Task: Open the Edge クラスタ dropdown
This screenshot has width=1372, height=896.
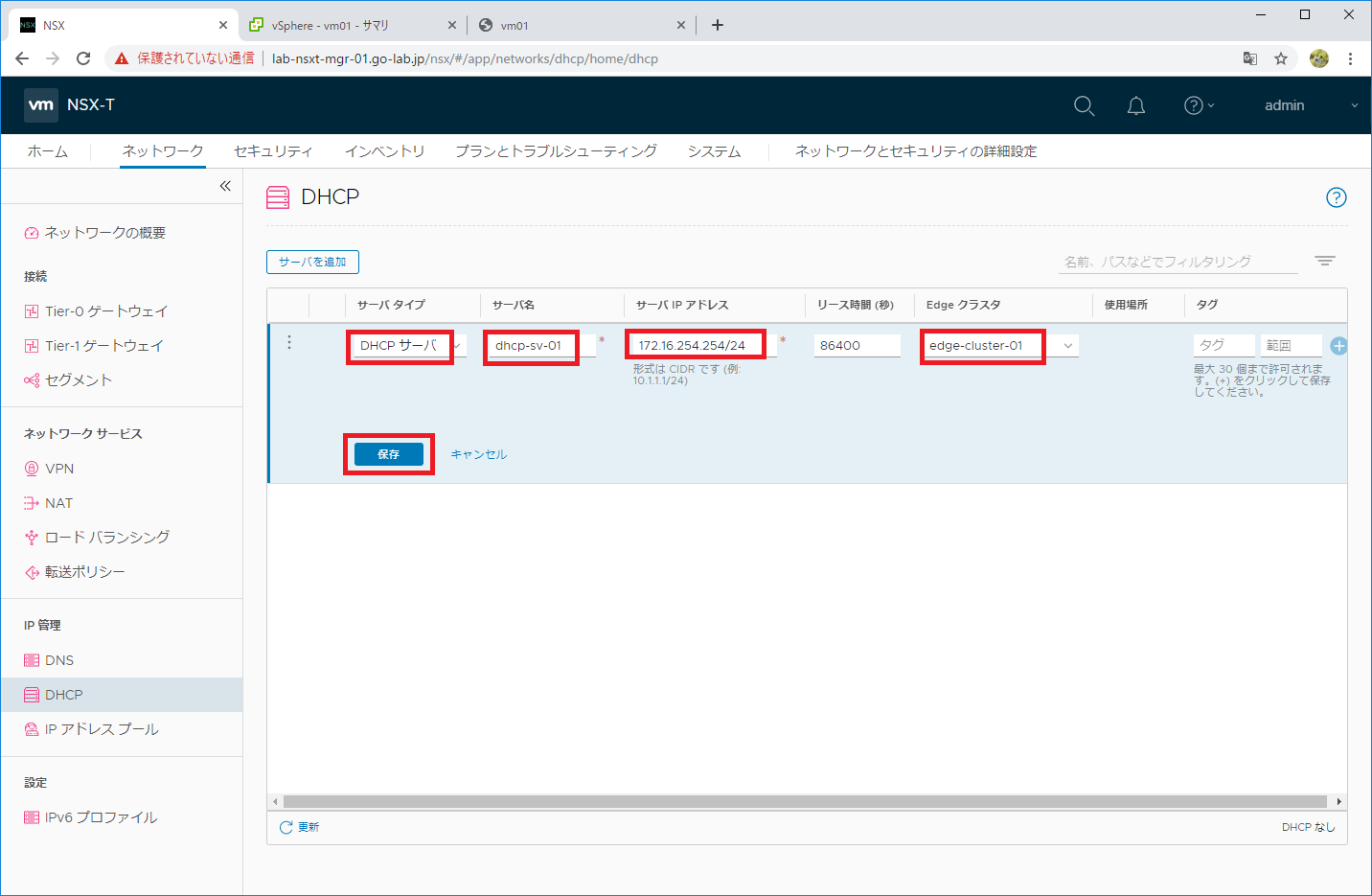Action: coord(1000,346)
